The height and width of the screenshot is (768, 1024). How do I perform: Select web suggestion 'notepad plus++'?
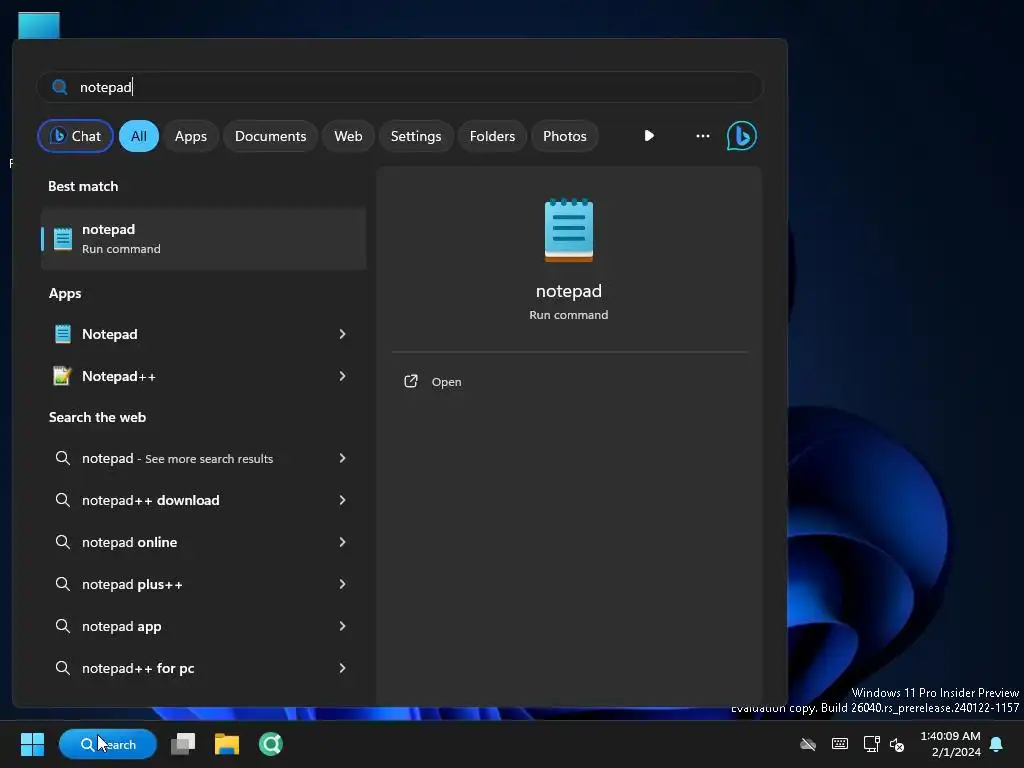pyautogui.click(x=203, y=584)
